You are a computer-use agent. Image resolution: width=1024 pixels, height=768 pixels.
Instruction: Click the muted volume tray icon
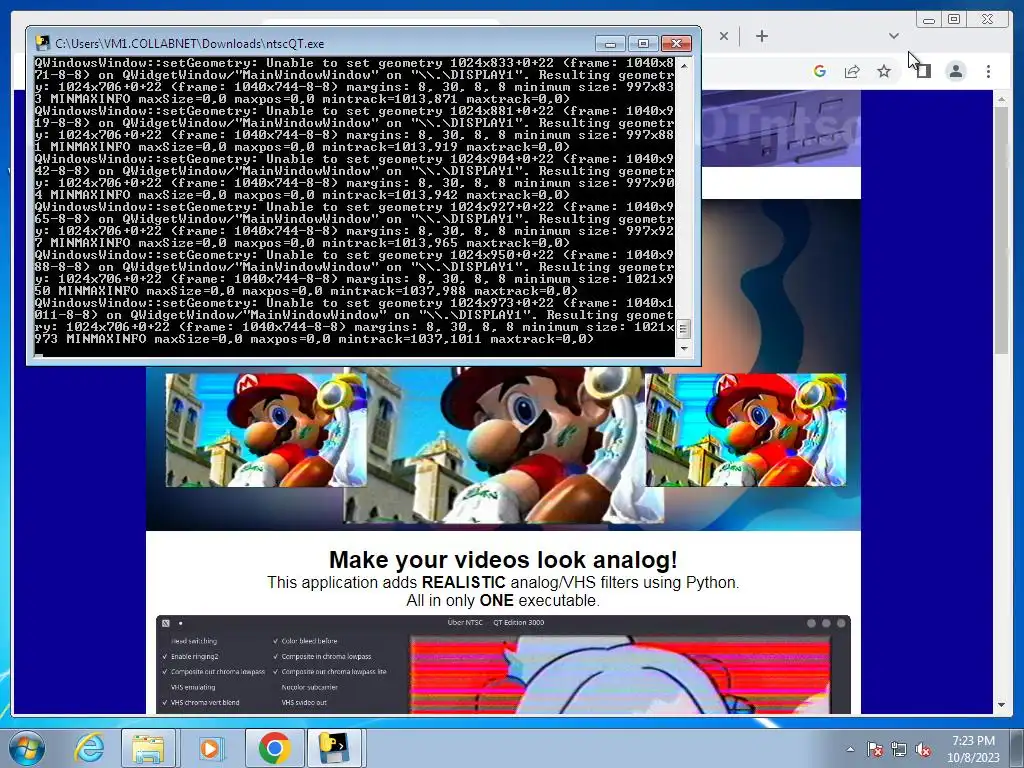[923, 749]
